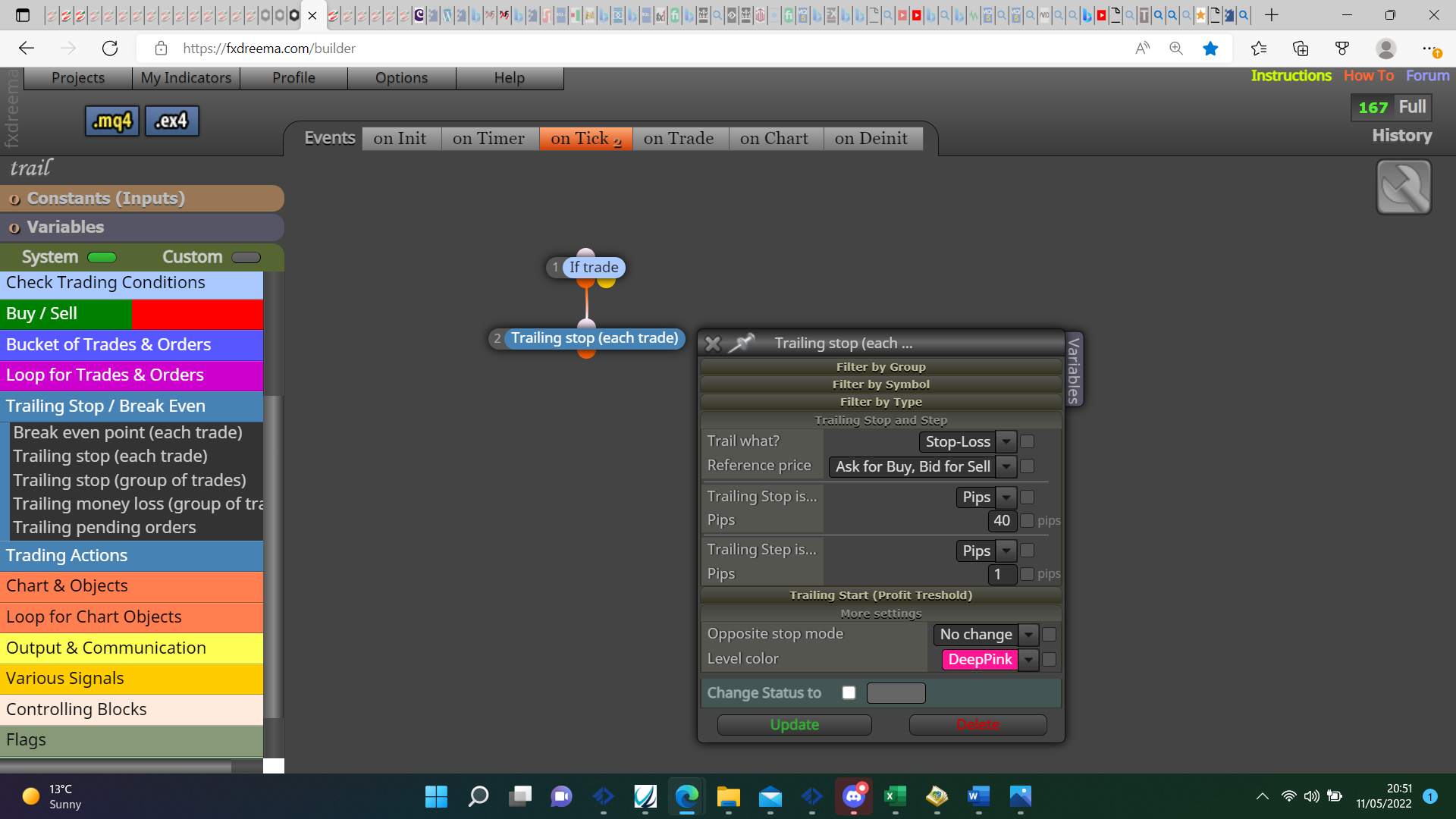The height and width of the screenshot is (819, 1456).
Task: Open the Forum link
Action: click(x=1427, y=76)
